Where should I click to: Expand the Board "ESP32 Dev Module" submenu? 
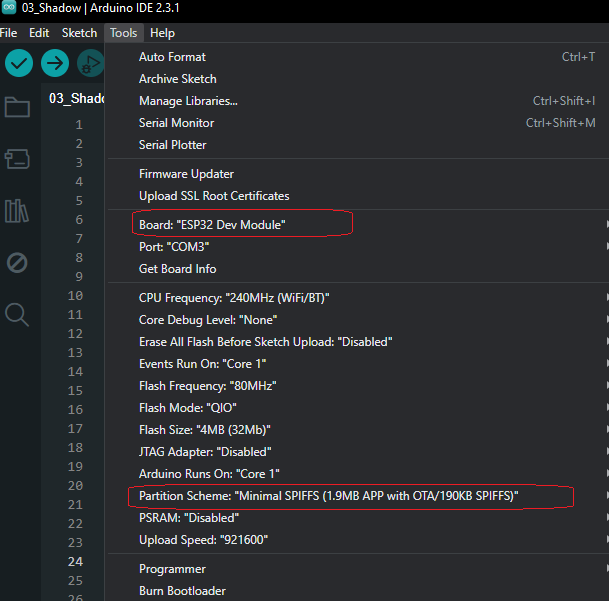358,225
